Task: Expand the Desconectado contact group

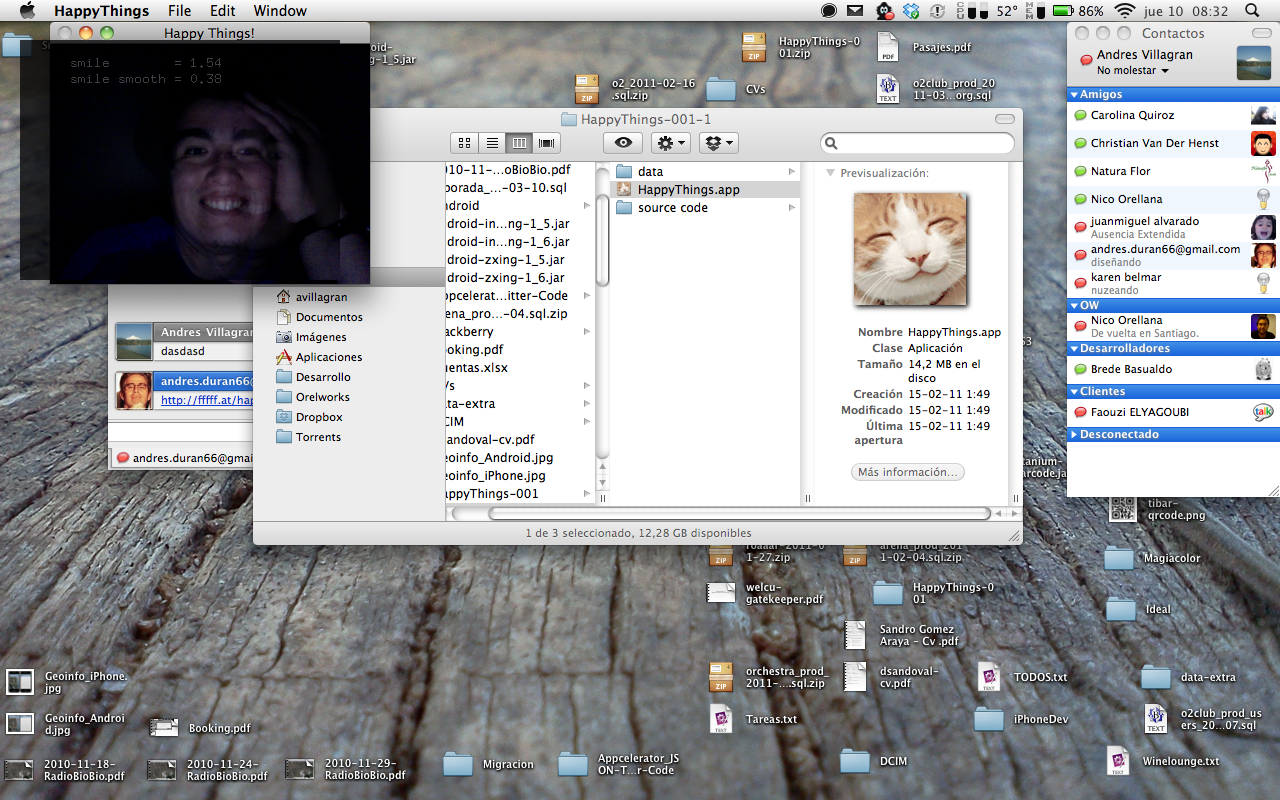Action: pyautogui.click(x=1075, y=435)
